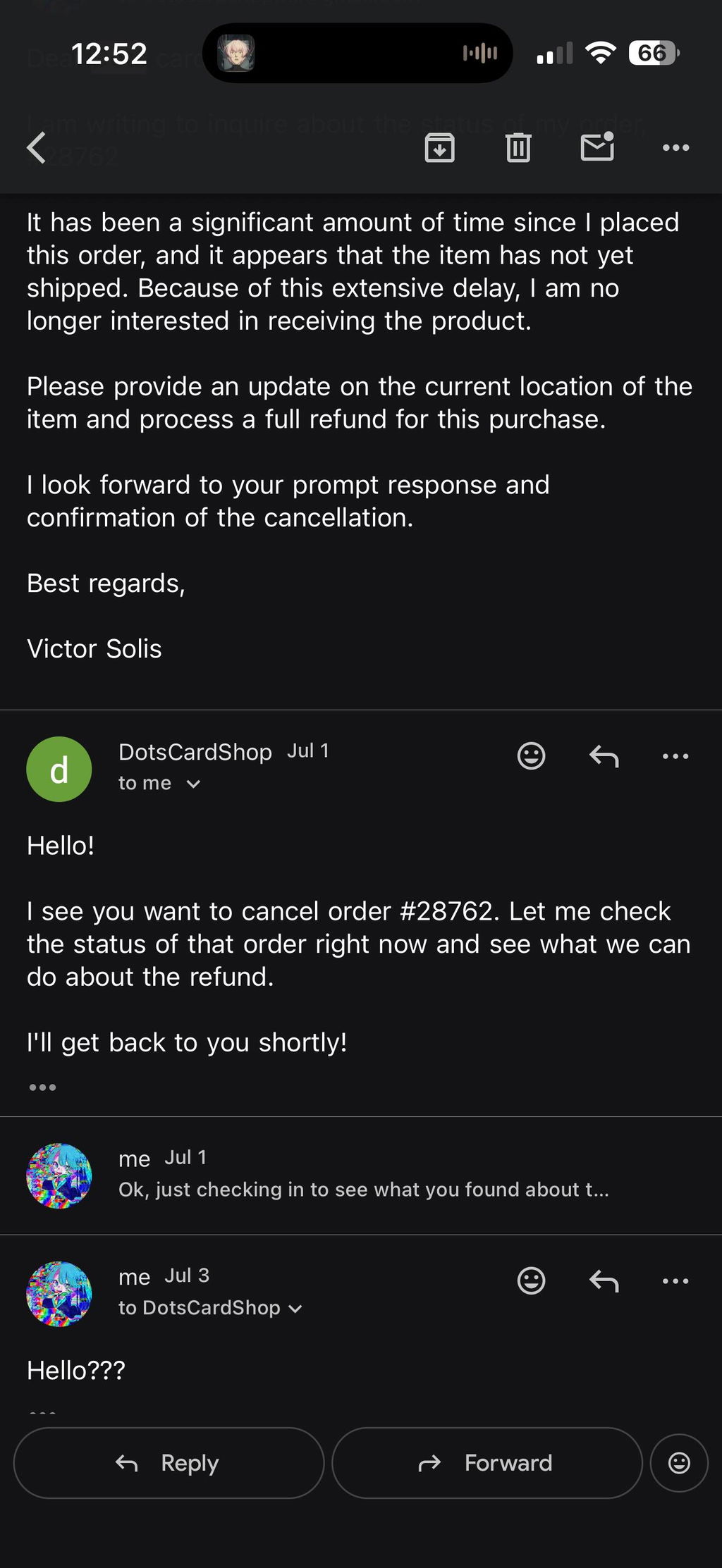
Task: Add emoji reaction to the Jul 3 message
Action: (531, 1280)
